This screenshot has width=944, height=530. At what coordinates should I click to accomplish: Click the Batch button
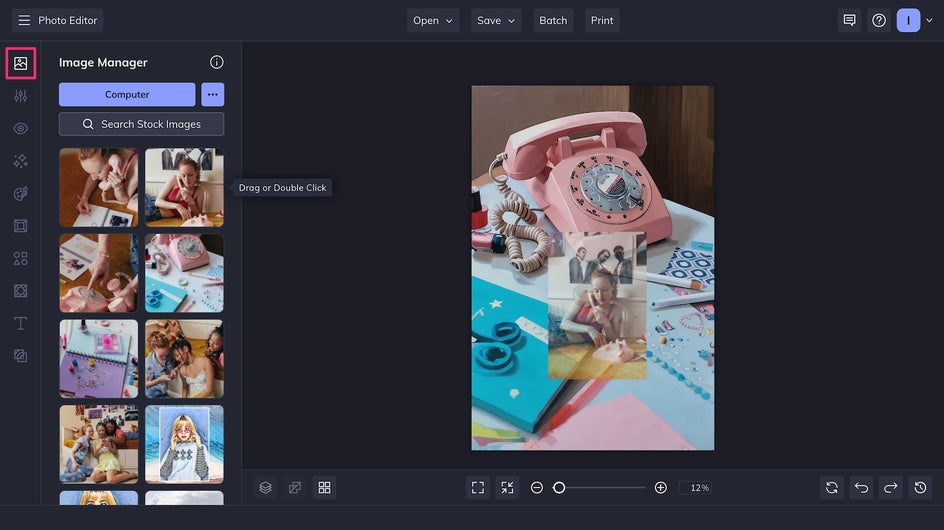pyautogui.click(x=553, y=20)
